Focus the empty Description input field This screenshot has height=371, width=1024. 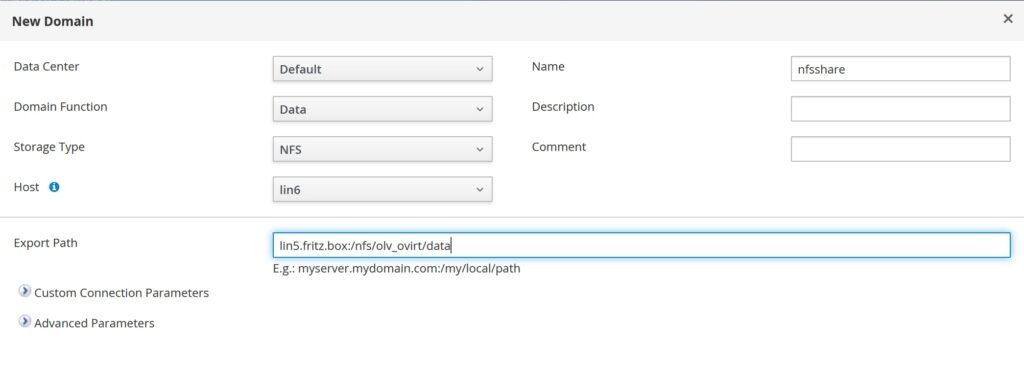(901, 109)
